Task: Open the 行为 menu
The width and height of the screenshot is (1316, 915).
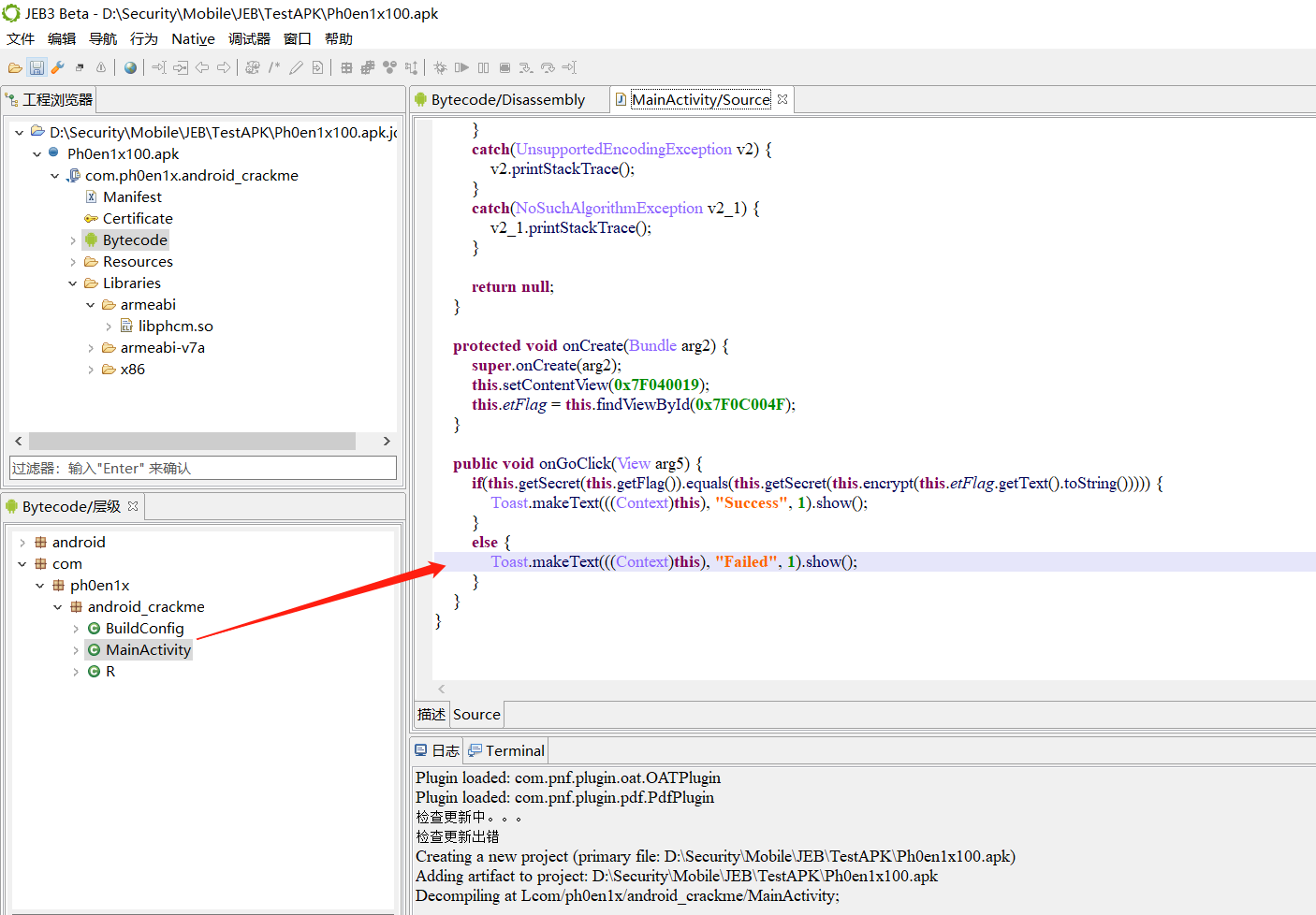Action: click(144, 38)
